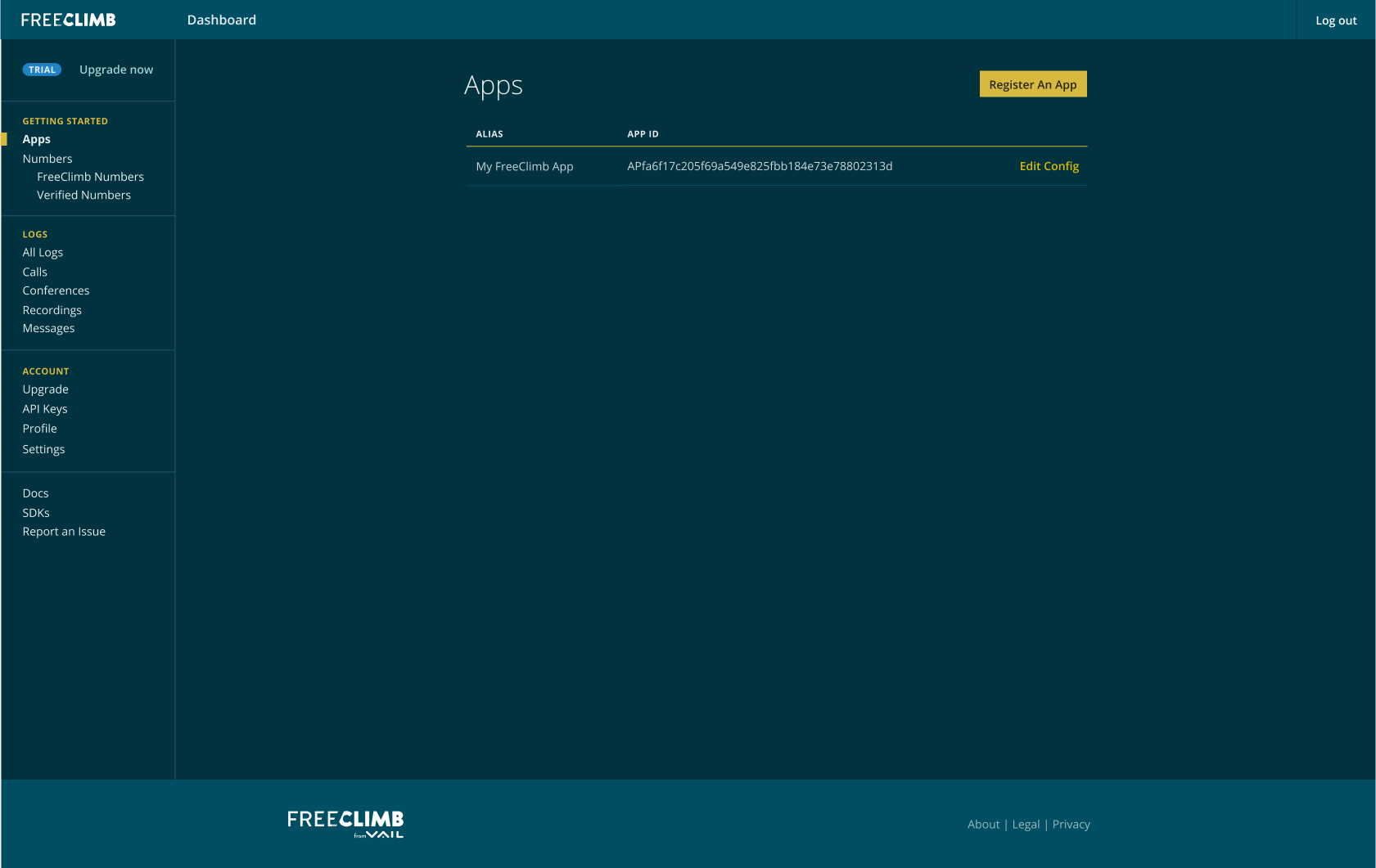
Task: Click Report an Issue
Action: pos(65,532)
